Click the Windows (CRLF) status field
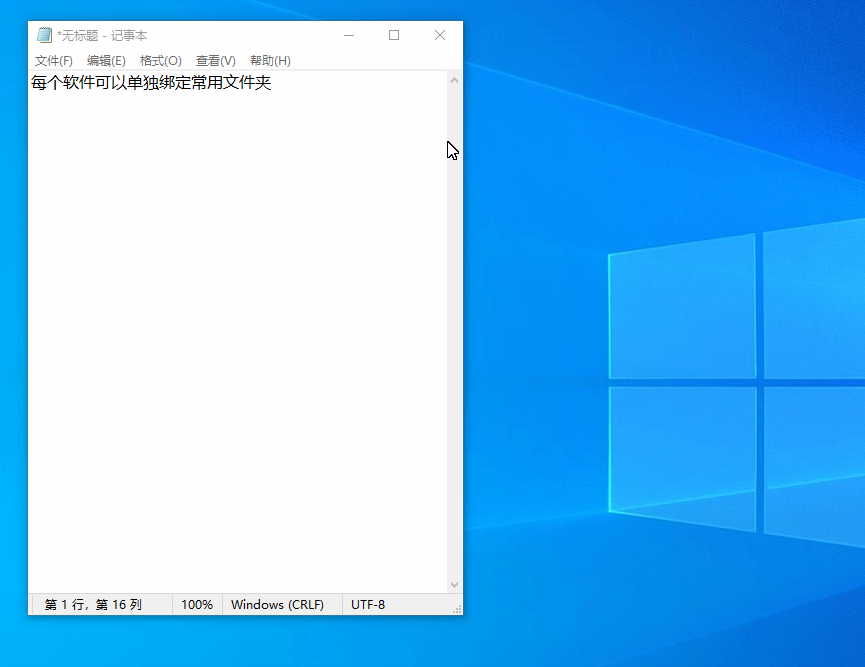The width and height of the screenshot is (865, 667). coord(277,605)
